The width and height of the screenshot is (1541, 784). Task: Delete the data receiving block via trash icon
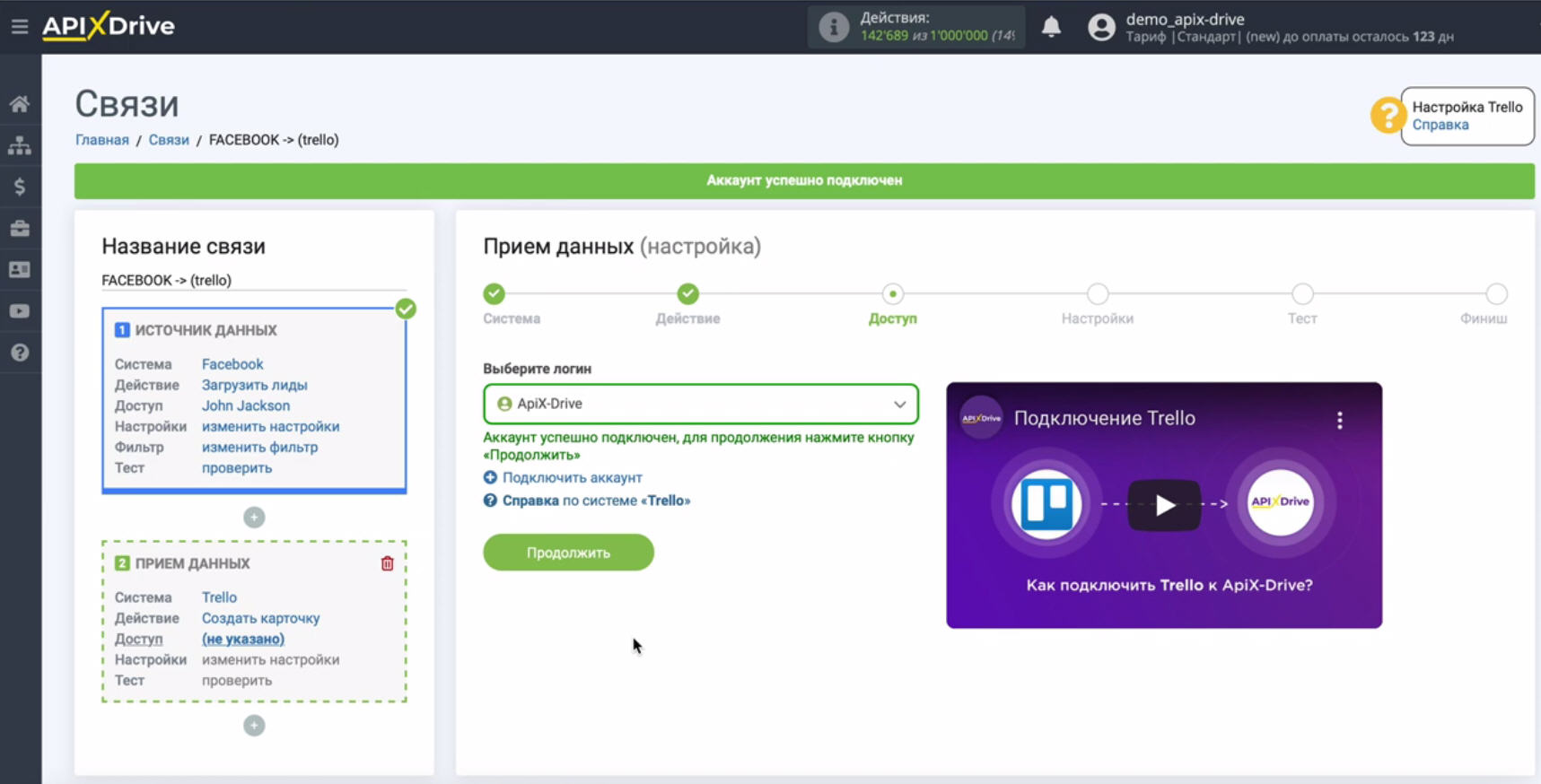(388, 563)
